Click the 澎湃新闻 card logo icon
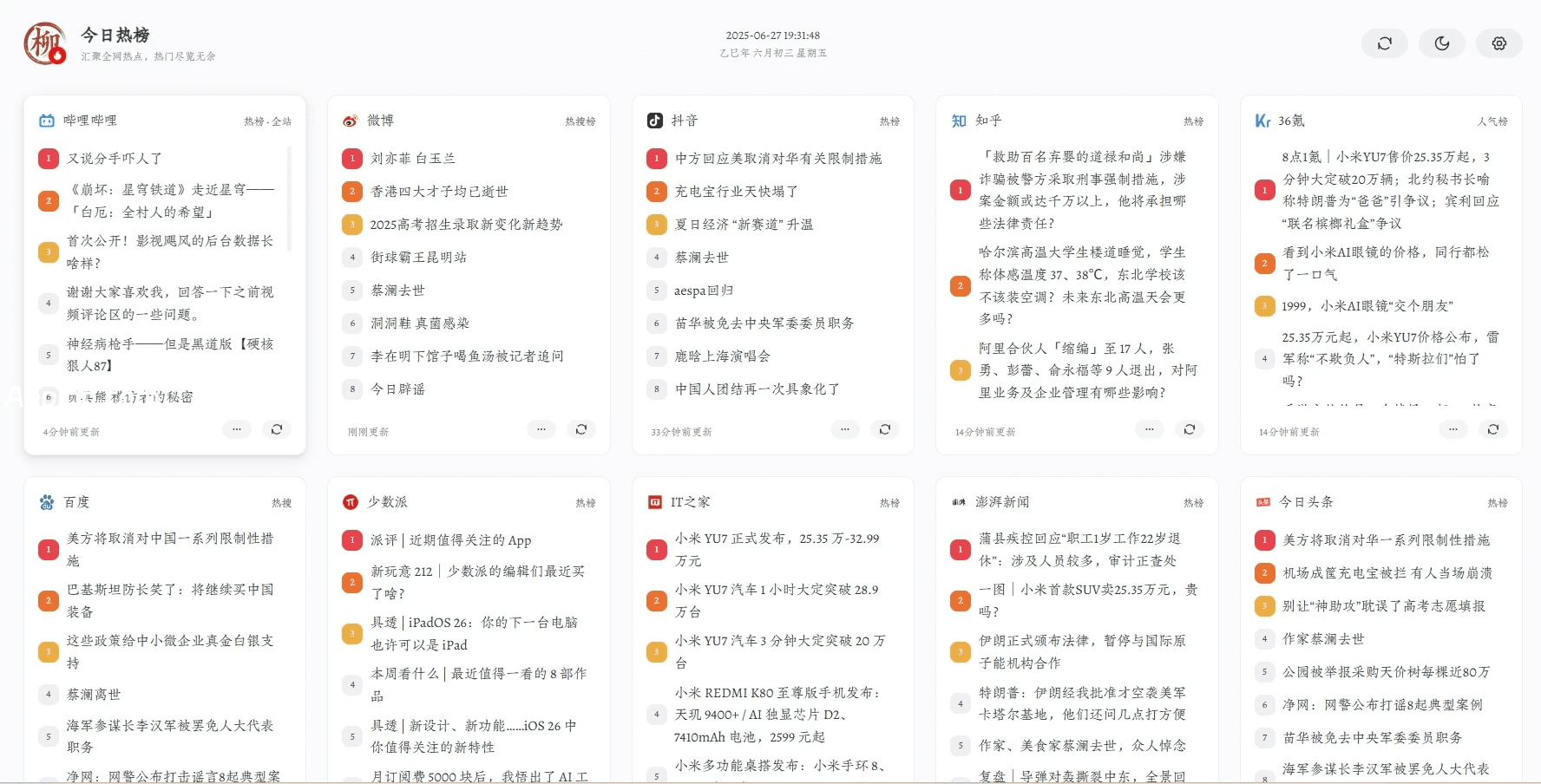Image resolution: width=1541 pixels, height=784 pixels. click(959, 502)
